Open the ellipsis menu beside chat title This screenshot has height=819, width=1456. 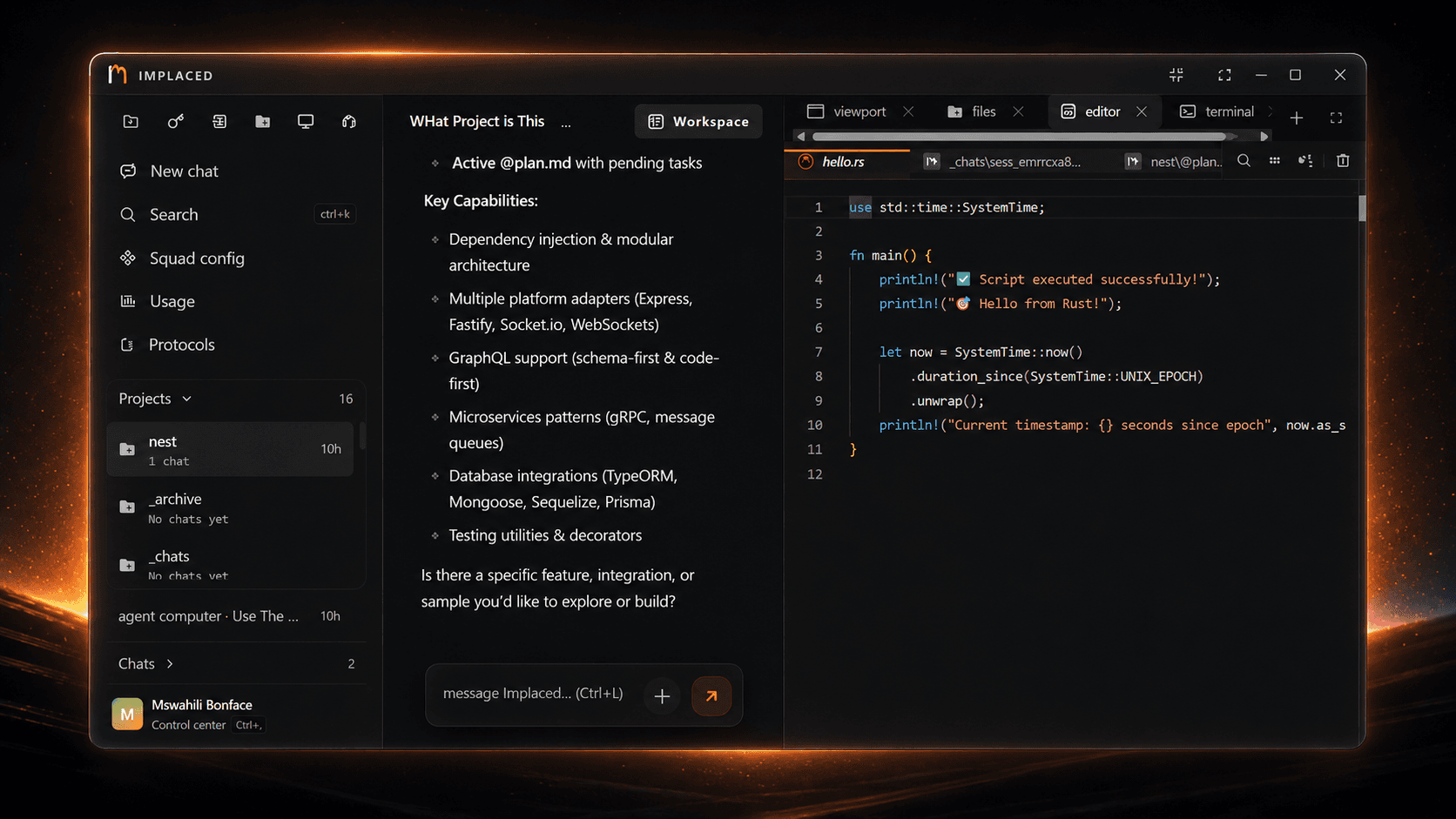pos(566,123)
